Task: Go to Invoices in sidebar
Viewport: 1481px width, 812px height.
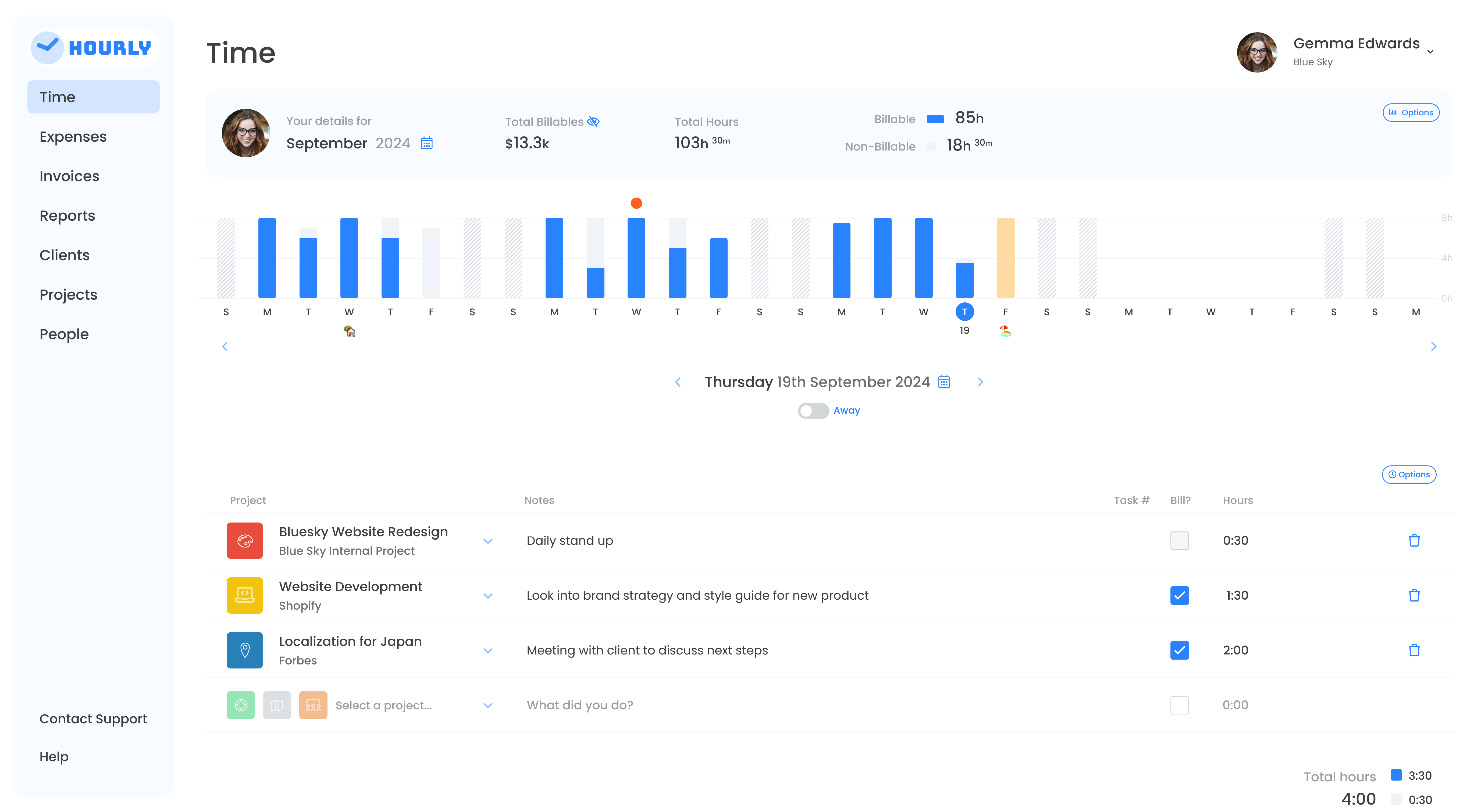Action: 69,176
